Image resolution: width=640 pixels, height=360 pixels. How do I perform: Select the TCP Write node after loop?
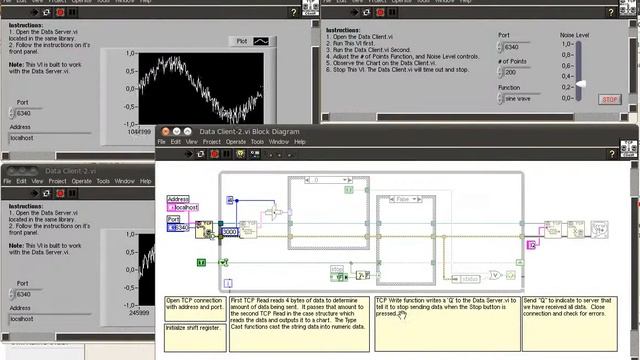point(553,229)
